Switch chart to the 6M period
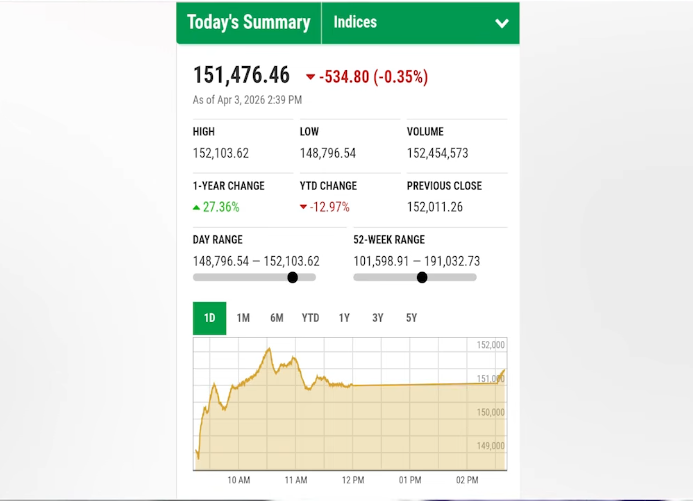The image size is (693, 501). (x=277, y=318)
